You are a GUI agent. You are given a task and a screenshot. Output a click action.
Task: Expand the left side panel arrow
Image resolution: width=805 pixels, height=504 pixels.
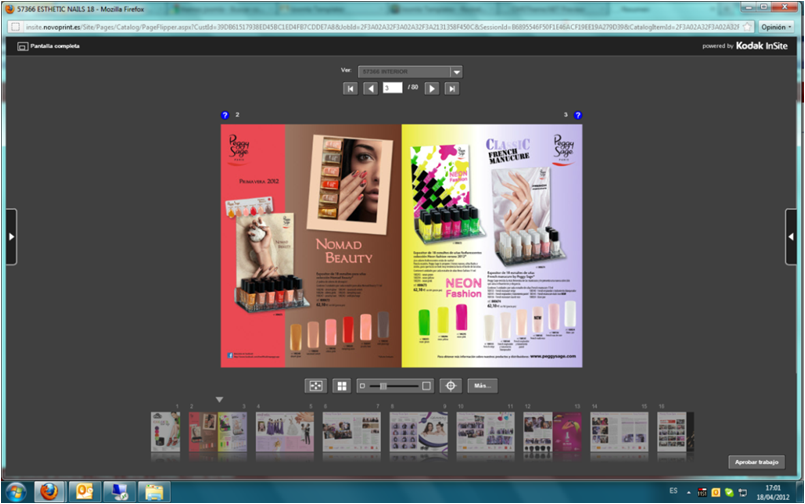pos(11,237)
